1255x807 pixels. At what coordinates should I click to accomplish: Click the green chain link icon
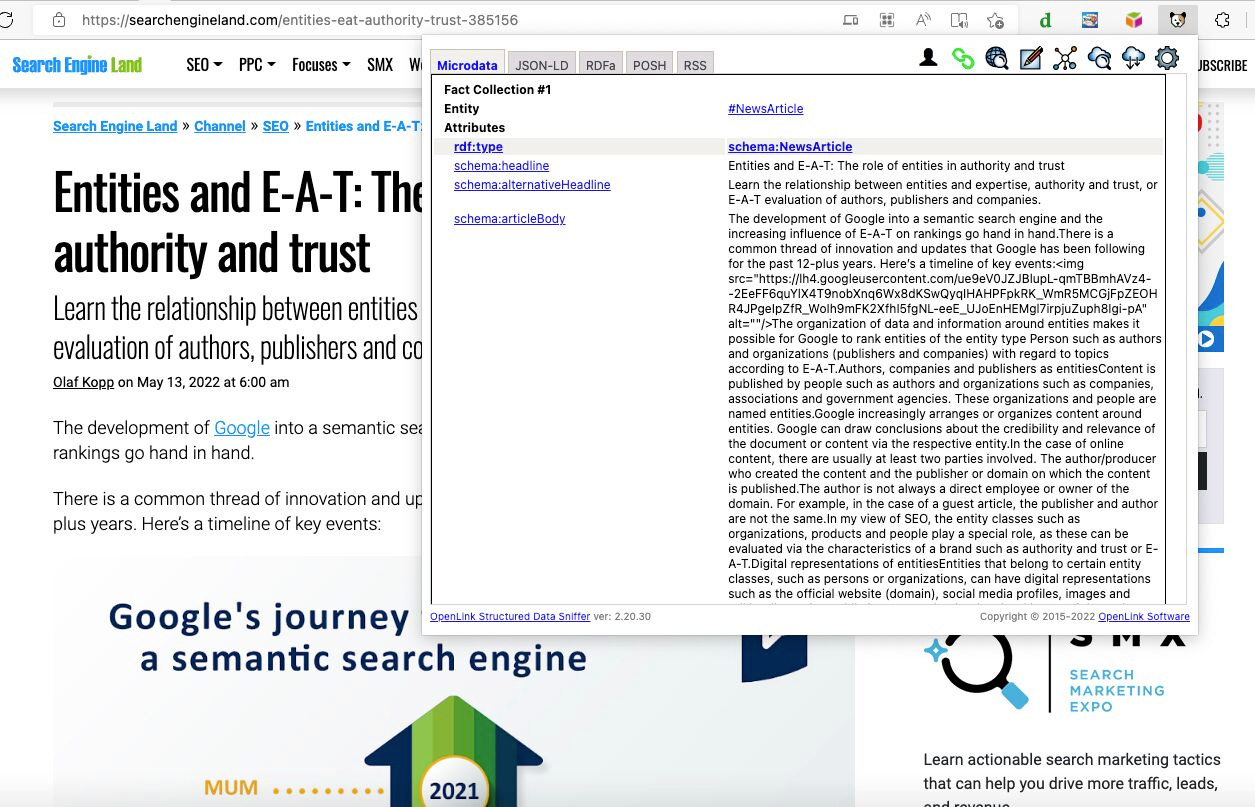pyautogui.click(x=963, y=58)
